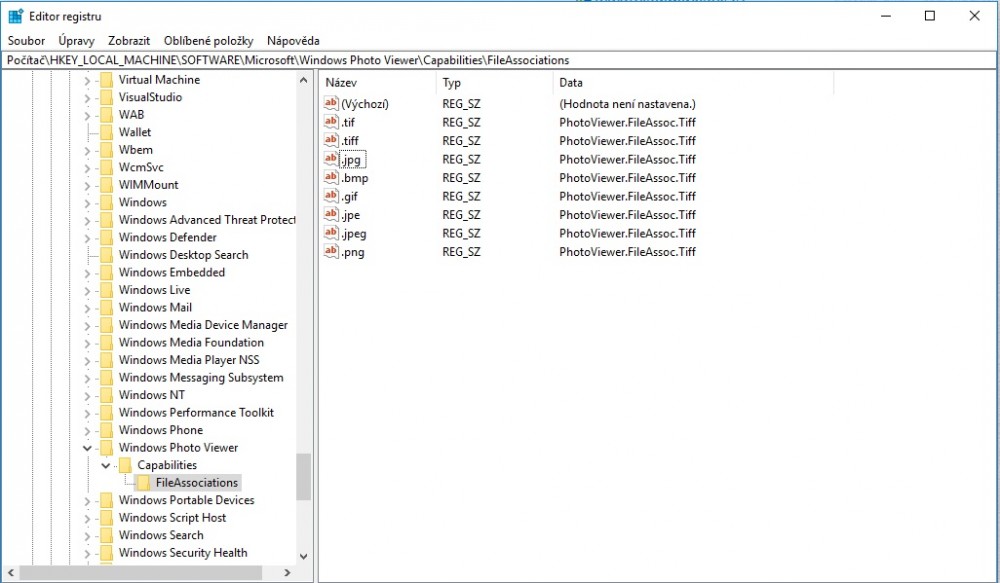This screenshot has height=583, width=1000.
Task: Expand the VisualStudio registry key
Action: click(87, 97)
